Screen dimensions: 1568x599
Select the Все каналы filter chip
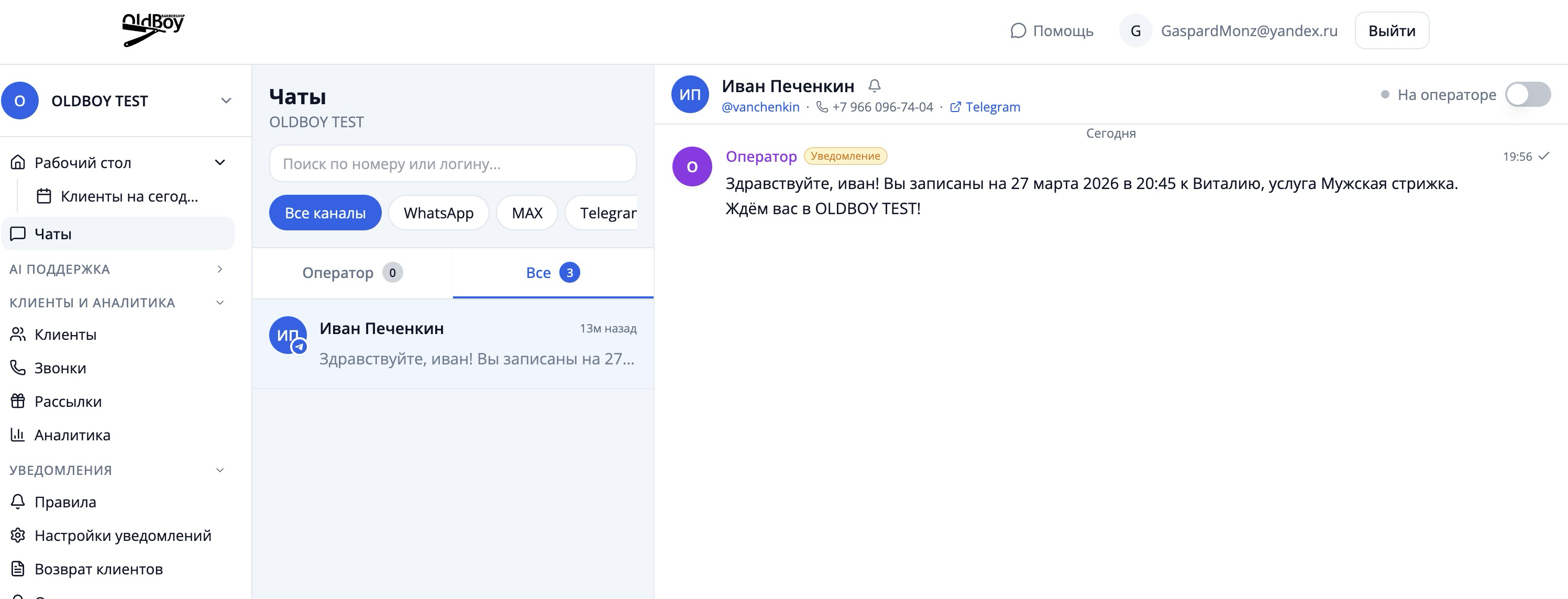click(x=325, y=213)
